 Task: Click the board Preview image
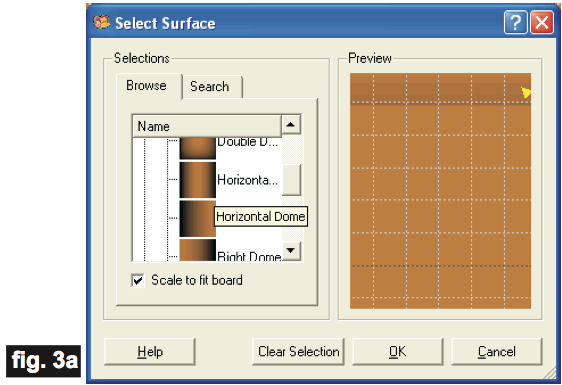[440, 191]
